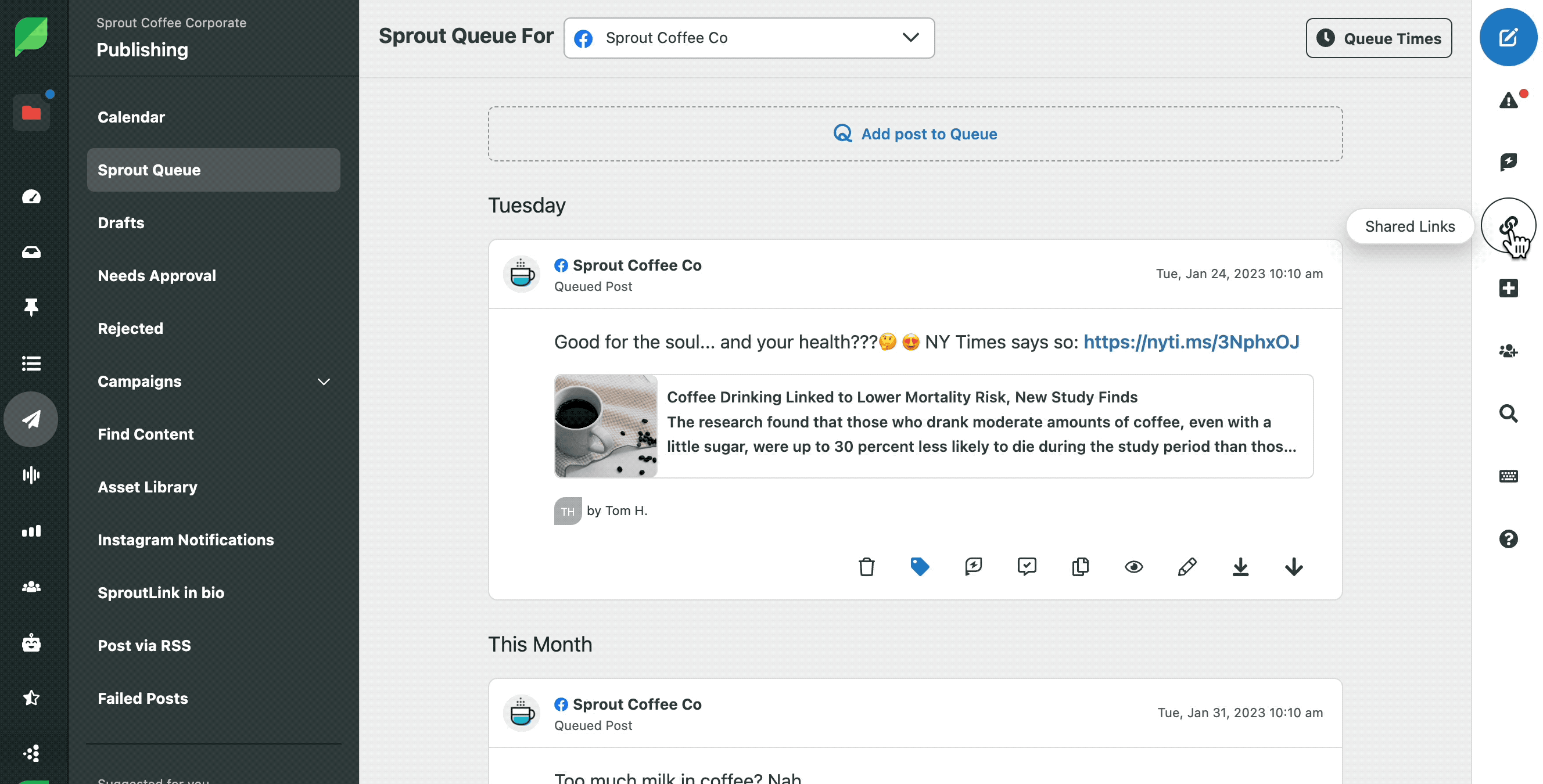1543x784 pixels.
Task: Open Shared Links chain icon
Action: (1508, 226)
